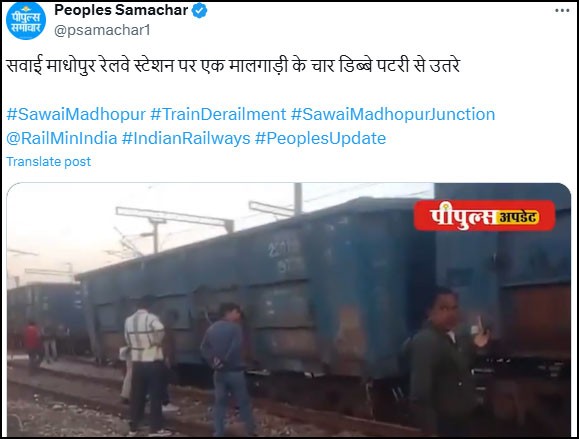The height and width of the screenshot is (439, 579).
Task: Open the #SawaiMadhopurJunction hashtag
Action: pos(393,114)
